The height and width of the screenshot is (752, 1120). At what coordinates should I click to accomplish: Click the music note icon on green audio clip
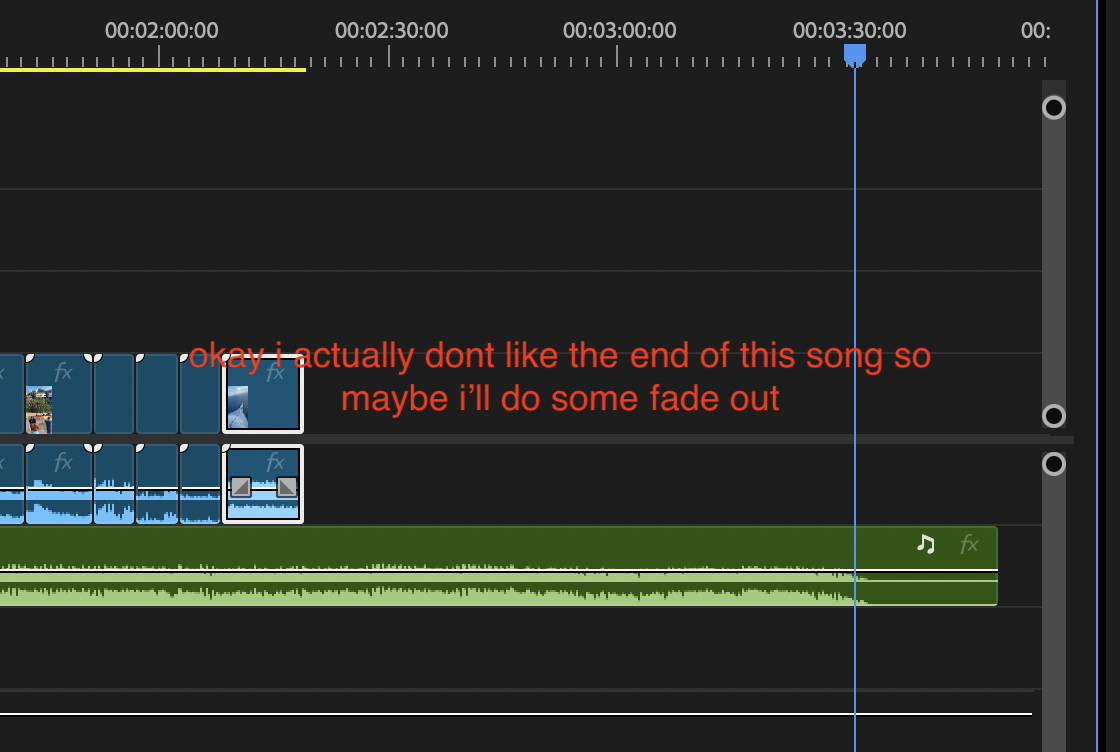pyautogui.click(x=926, y=544)
